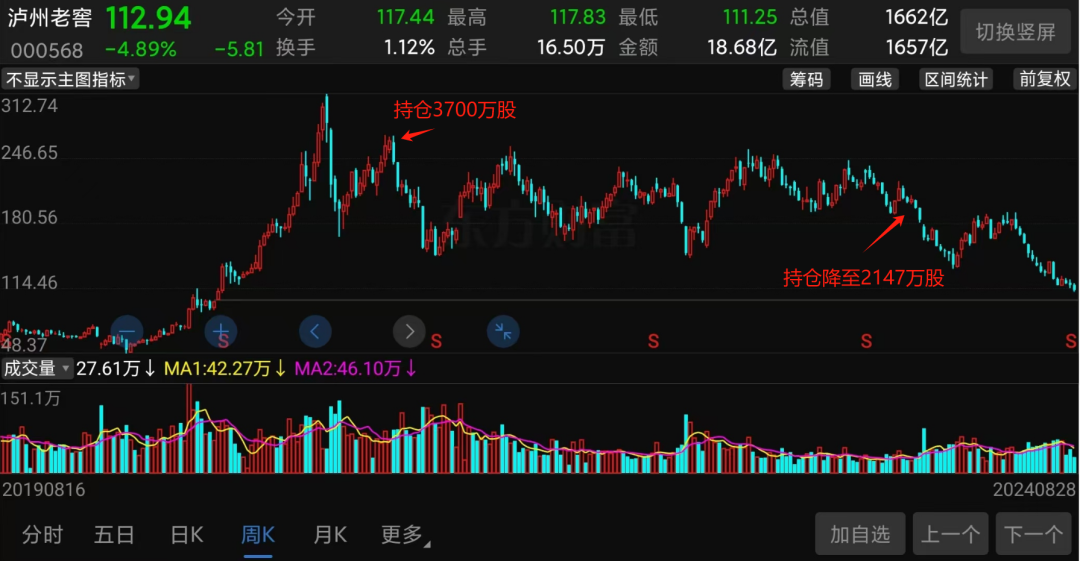Zoom in chart with plus icon

coord(221,332)
